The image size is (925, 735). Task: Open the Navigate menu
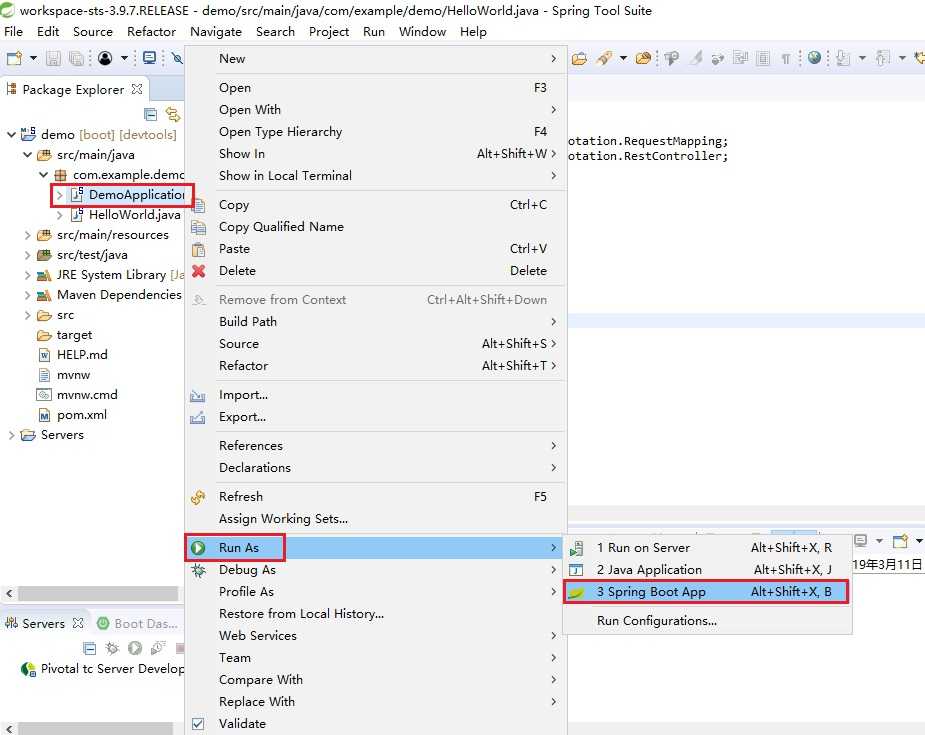click(x=216, y=31)
